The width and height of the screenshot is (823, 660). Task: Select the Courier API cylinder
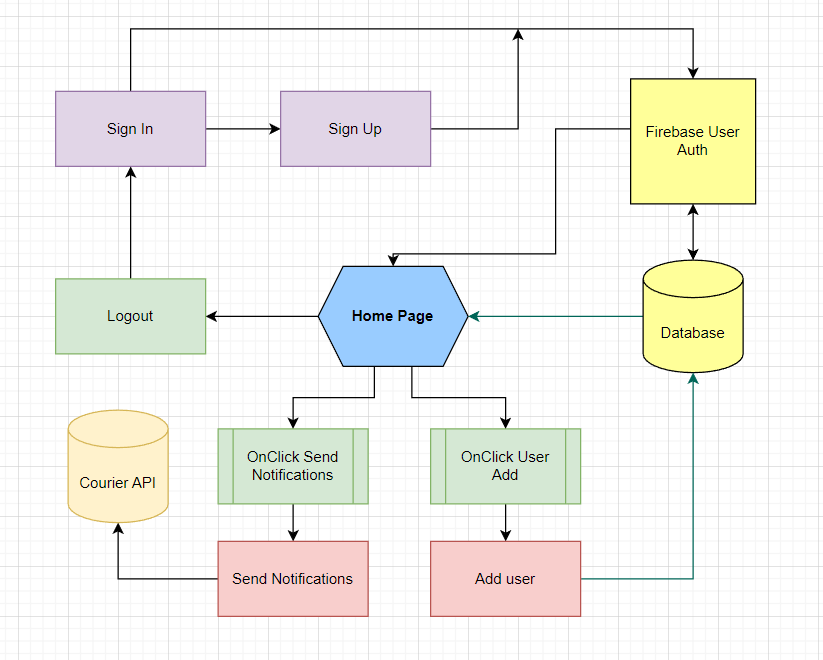coord(118,466)
